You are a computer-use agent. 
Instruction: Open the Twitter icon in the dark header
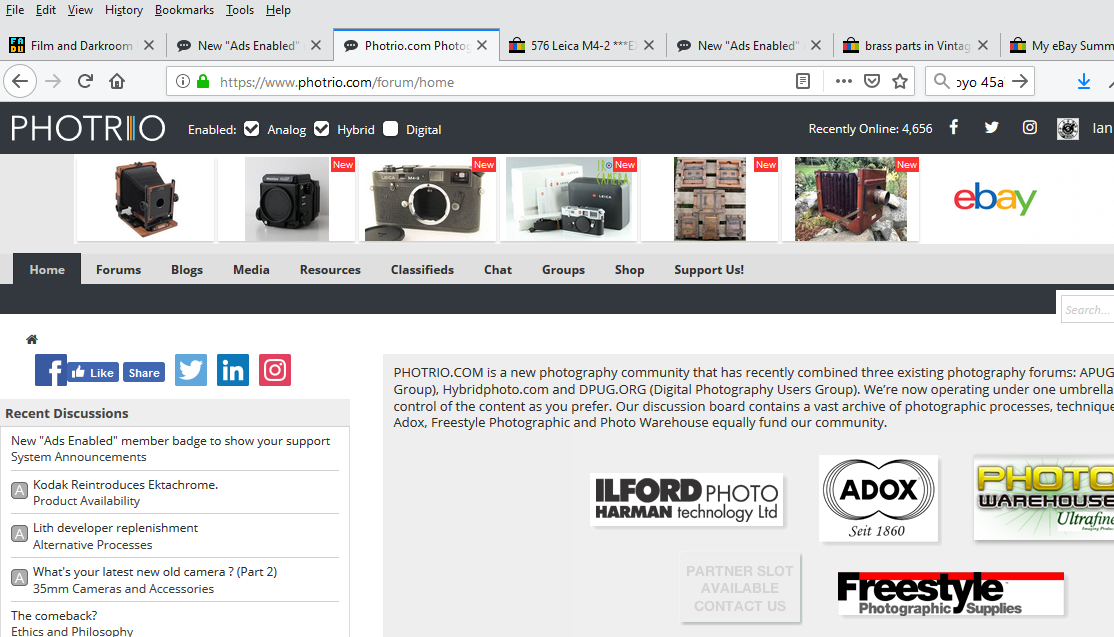point(991,128)
